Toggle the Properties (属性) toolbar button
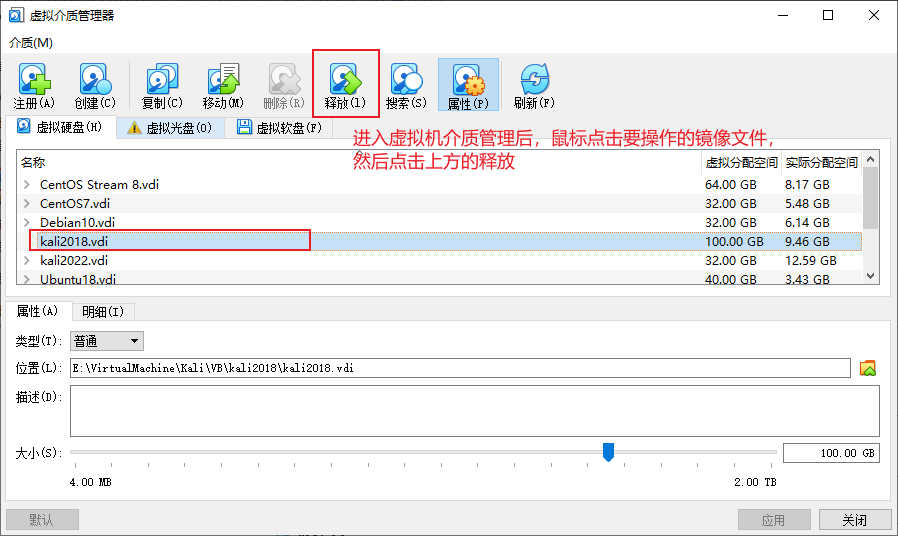 point(467,80)
